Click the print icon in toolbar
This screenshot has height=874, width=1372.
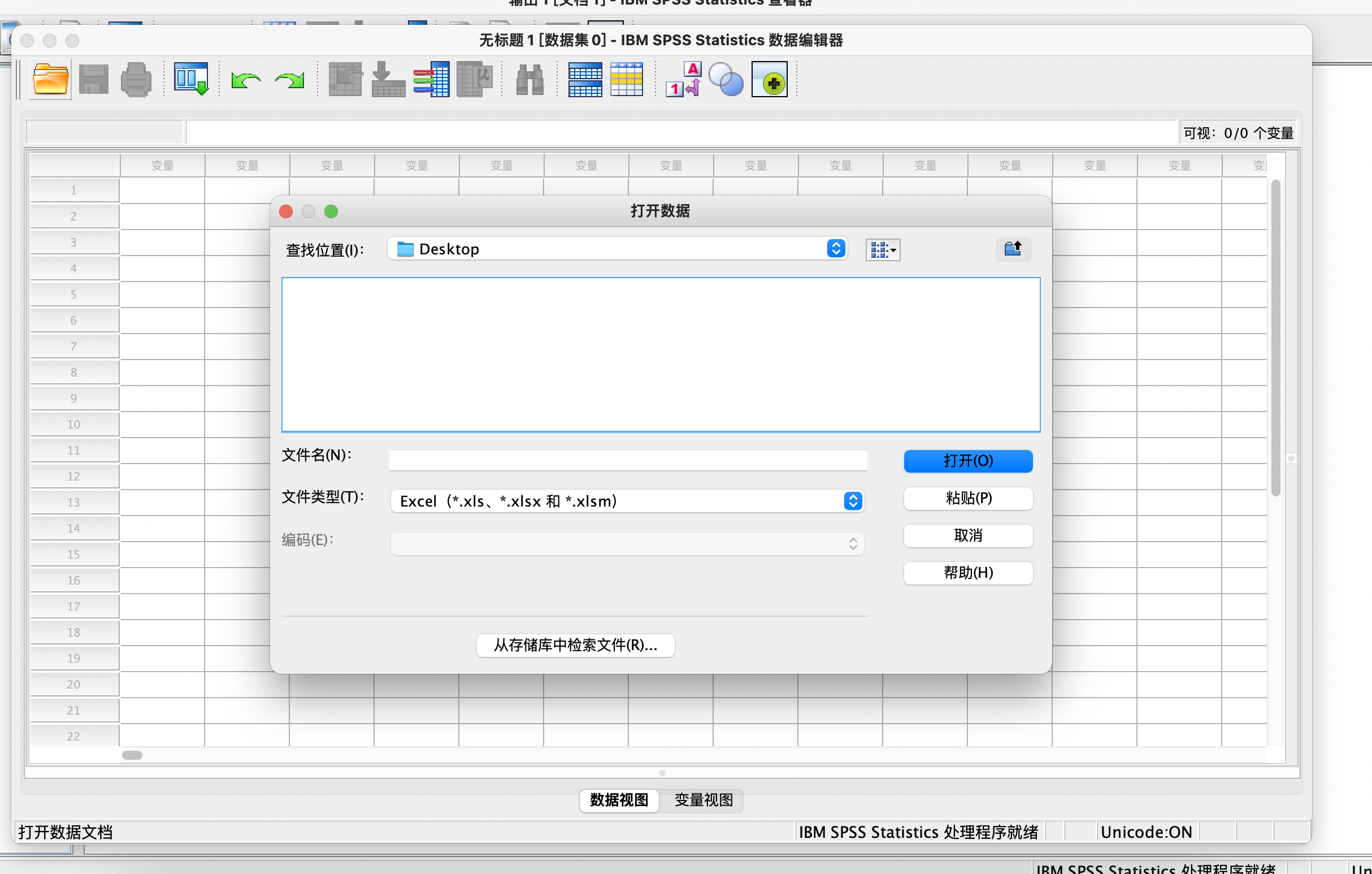pos(136,80)
